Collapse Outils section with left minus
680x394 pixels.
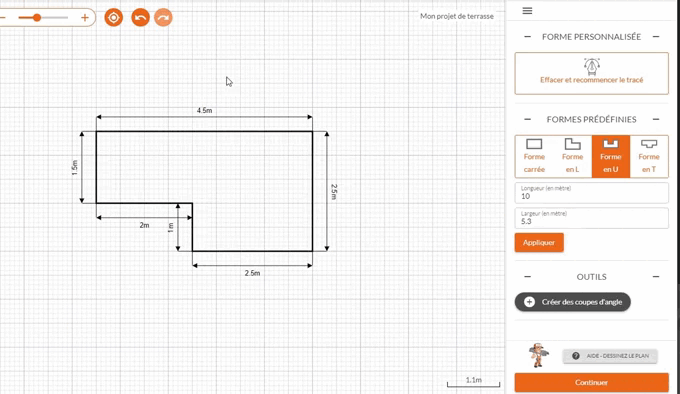(x=527, y=277)
